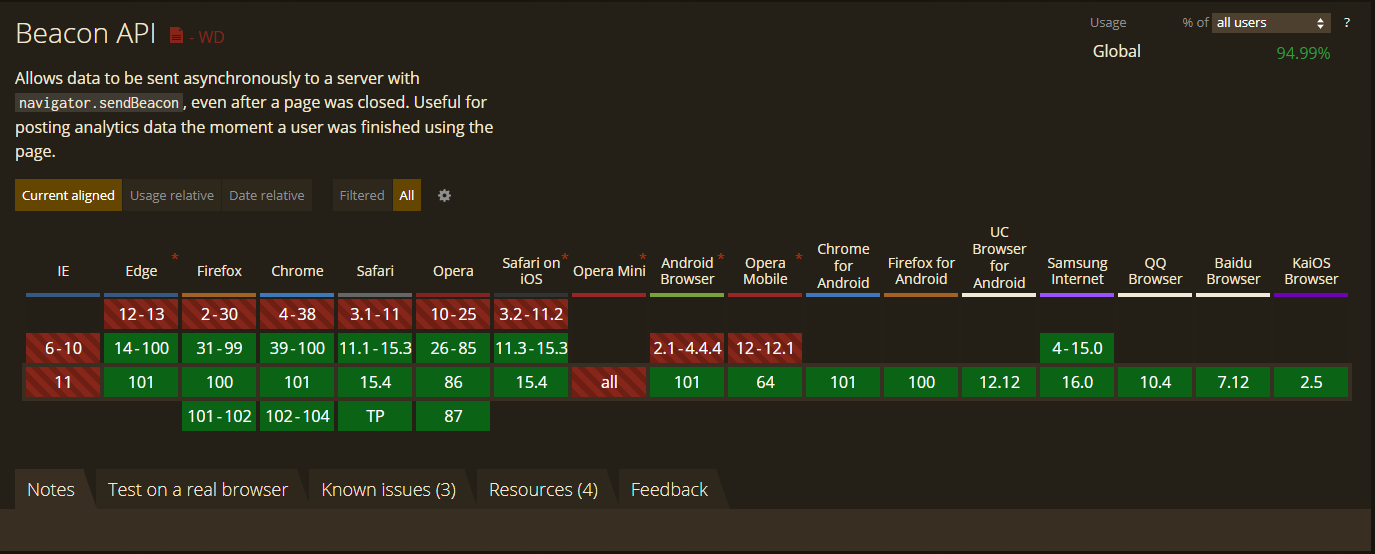
Task: Select Baidu Browser 7.12 cell
Action: click(x=1233, y=382)
